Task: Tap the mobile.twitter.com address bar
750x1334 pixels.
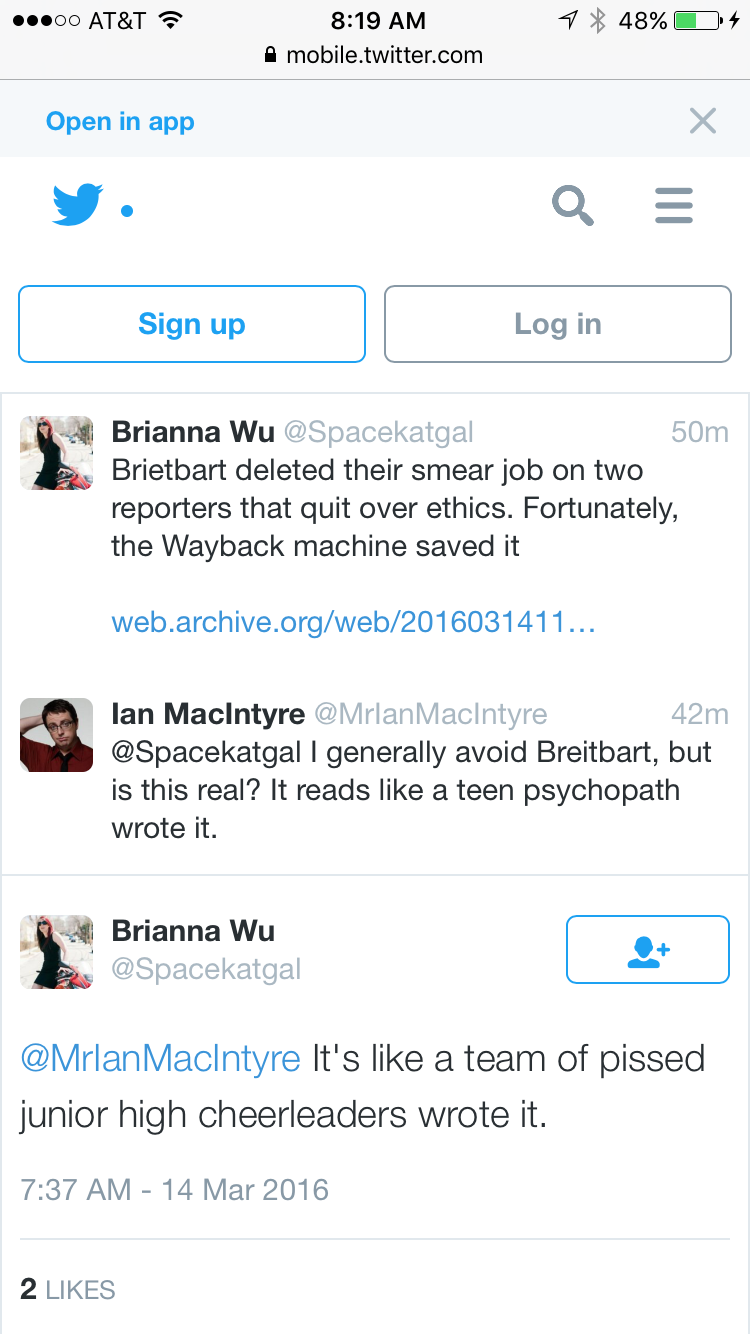Action: (x=375, y=56)
